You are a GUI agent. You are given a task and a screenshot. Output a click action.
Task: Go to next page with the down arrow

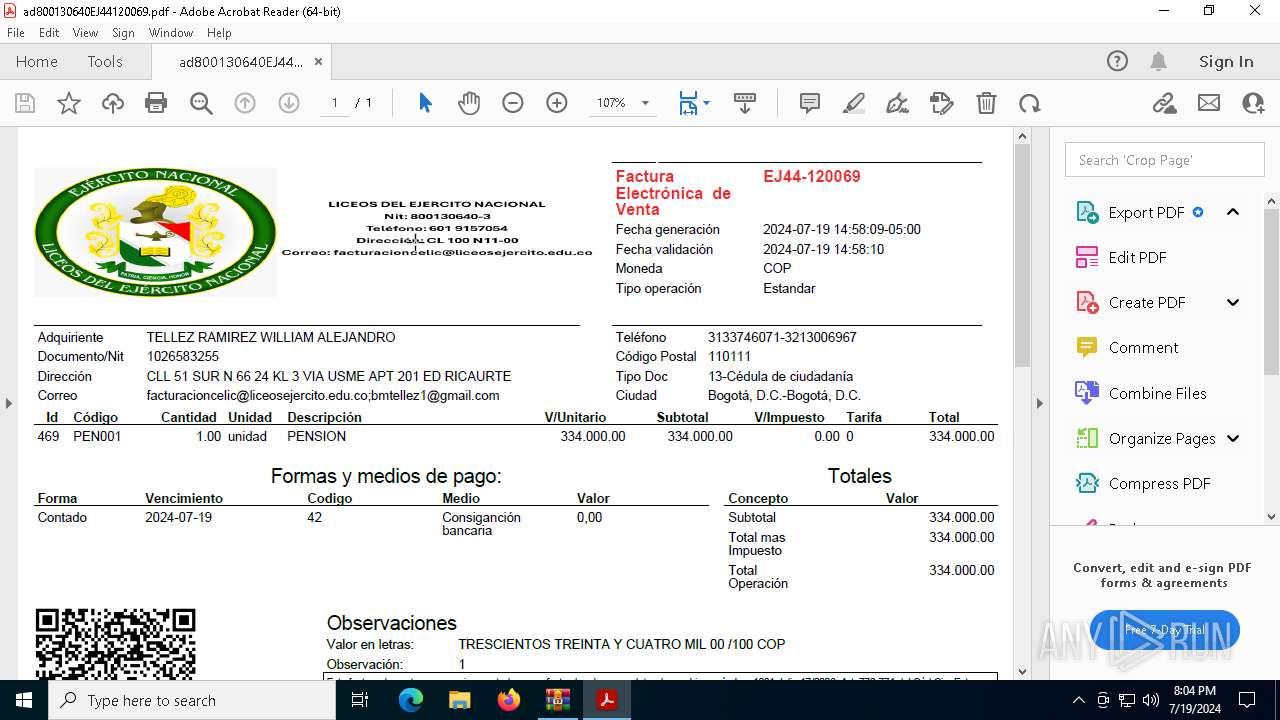coord(289,103)
